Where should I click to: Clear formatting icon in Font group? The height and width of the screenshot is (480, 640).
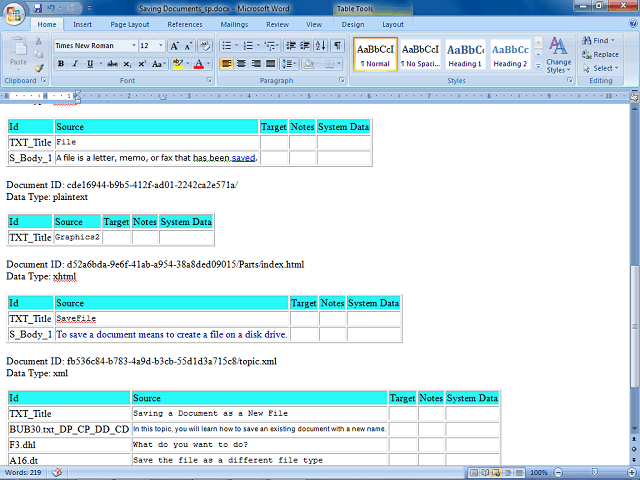click(204, 46)
